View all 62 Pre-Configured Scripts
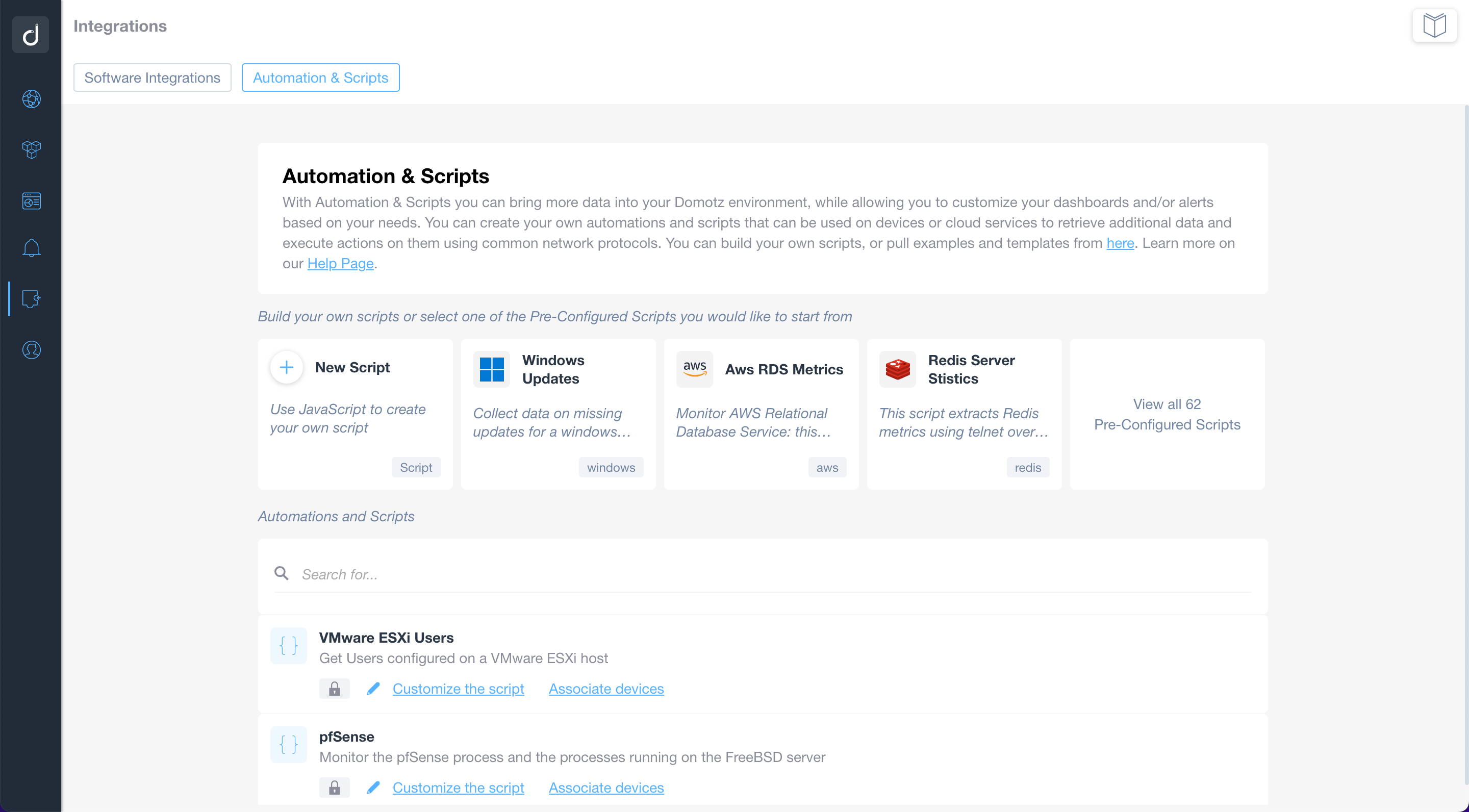Screen dimensions: 1469x812 [1167, 414]
